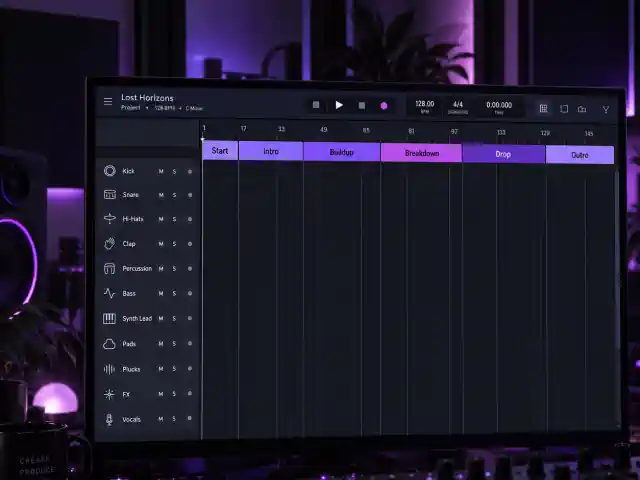
Task: Arm the Pads track record dot
Action: pos(190,344)
